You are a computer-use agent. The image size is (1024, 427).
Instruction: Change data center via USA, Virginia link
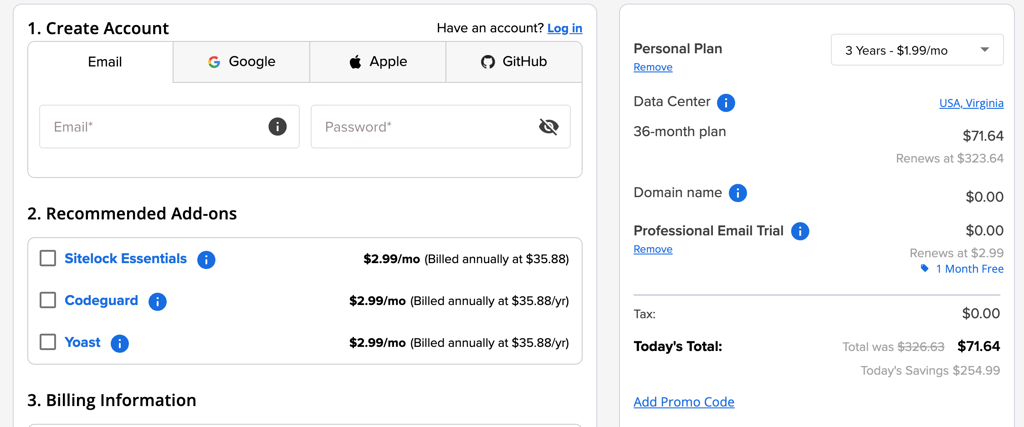pos(971,103)
